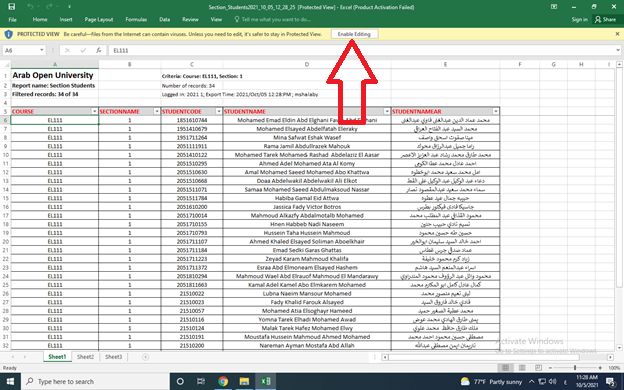624x390 pixels.
Task: Click horizontal scrollbar right arrow
Action: [x=610, y=357]
